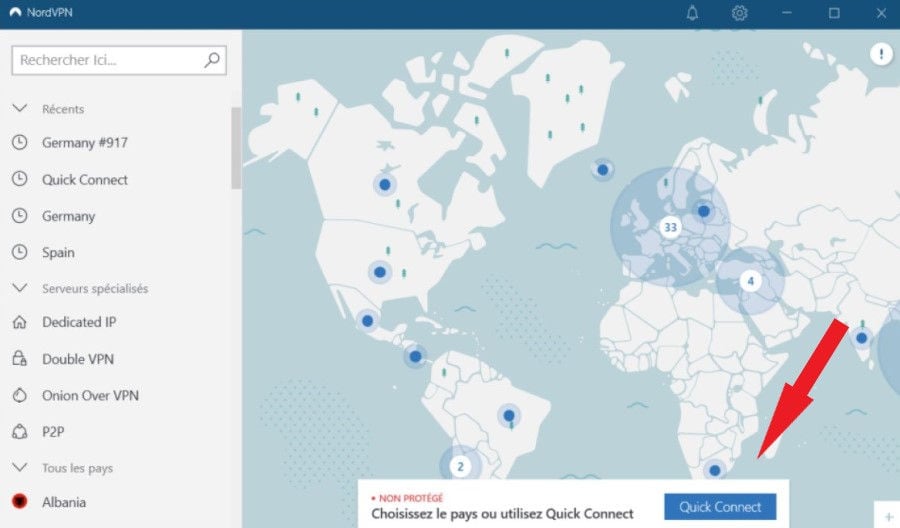The height and width of the screenshot is (528, 900).
Task: Click the Double VPN padlock icon
Action: point(19,359)
